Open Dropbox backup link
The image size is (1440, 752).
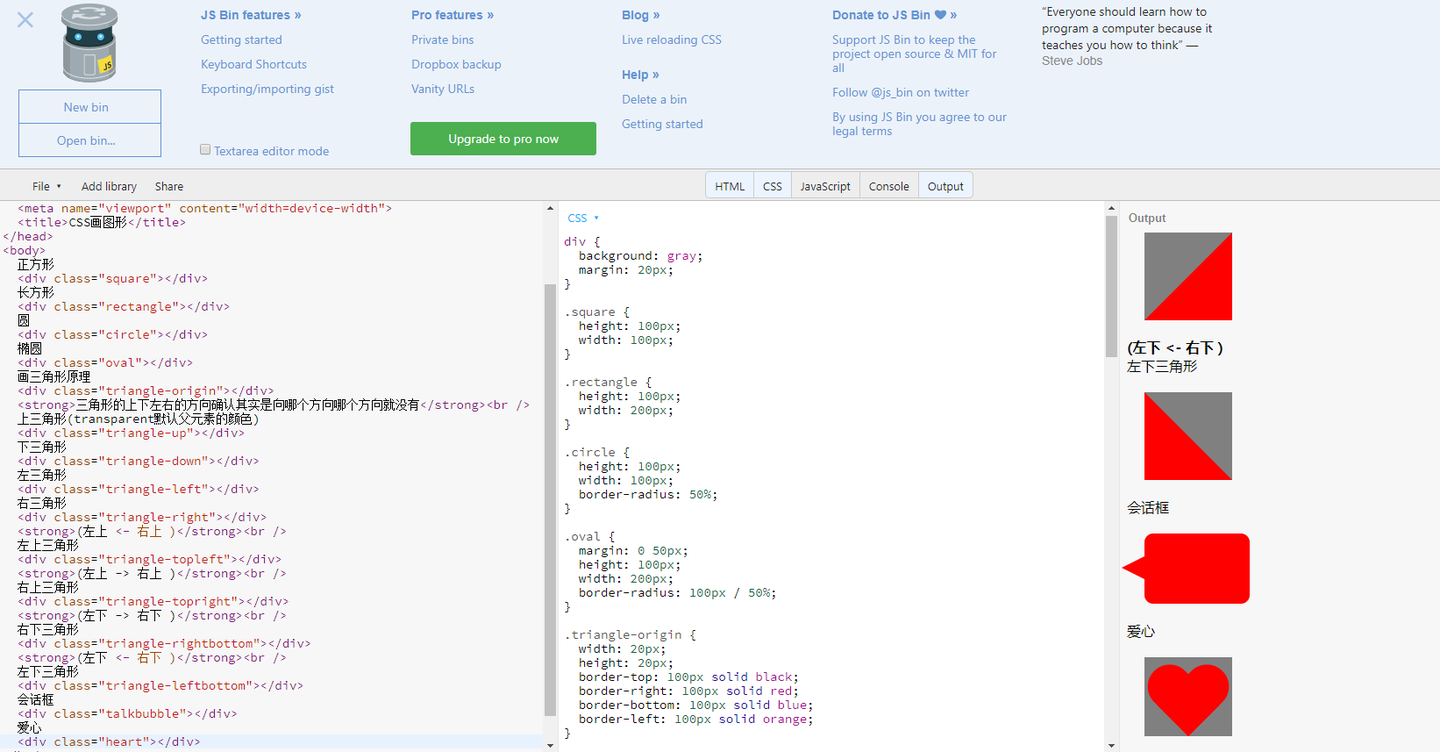coord(456,64)
